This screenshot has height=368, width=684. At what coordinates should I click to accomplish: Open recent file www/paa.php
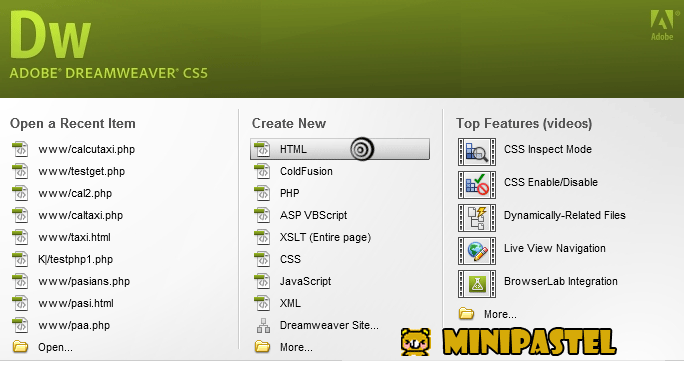pos(74,325)
